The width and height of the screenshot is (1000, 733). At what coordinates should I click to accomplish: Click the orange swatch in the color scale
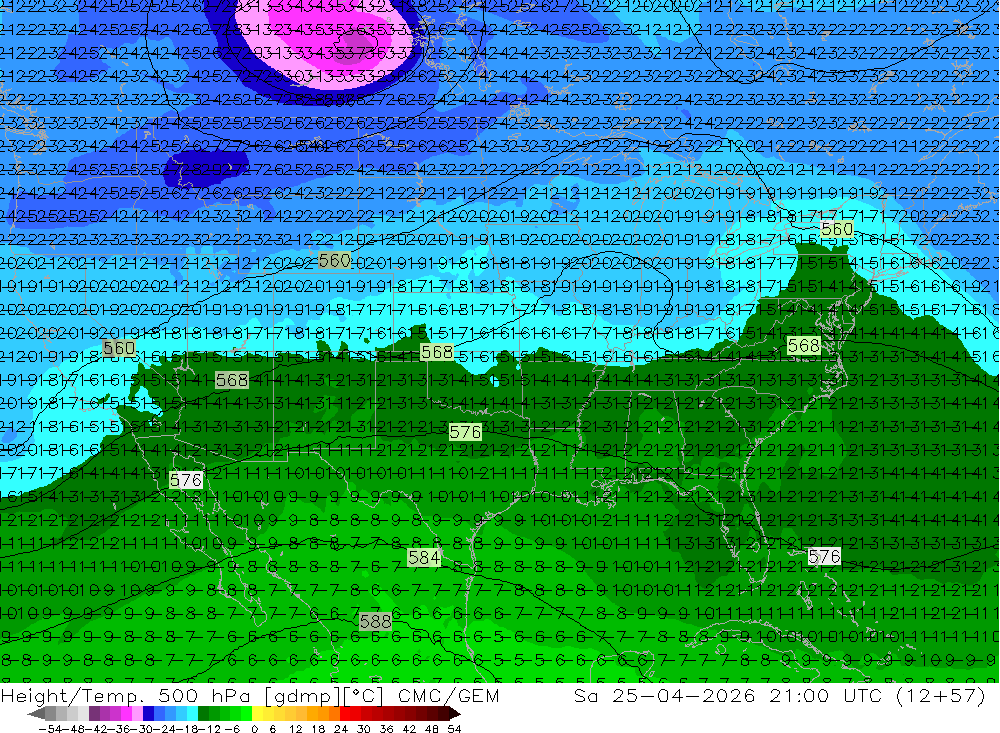tap(323, 714)
